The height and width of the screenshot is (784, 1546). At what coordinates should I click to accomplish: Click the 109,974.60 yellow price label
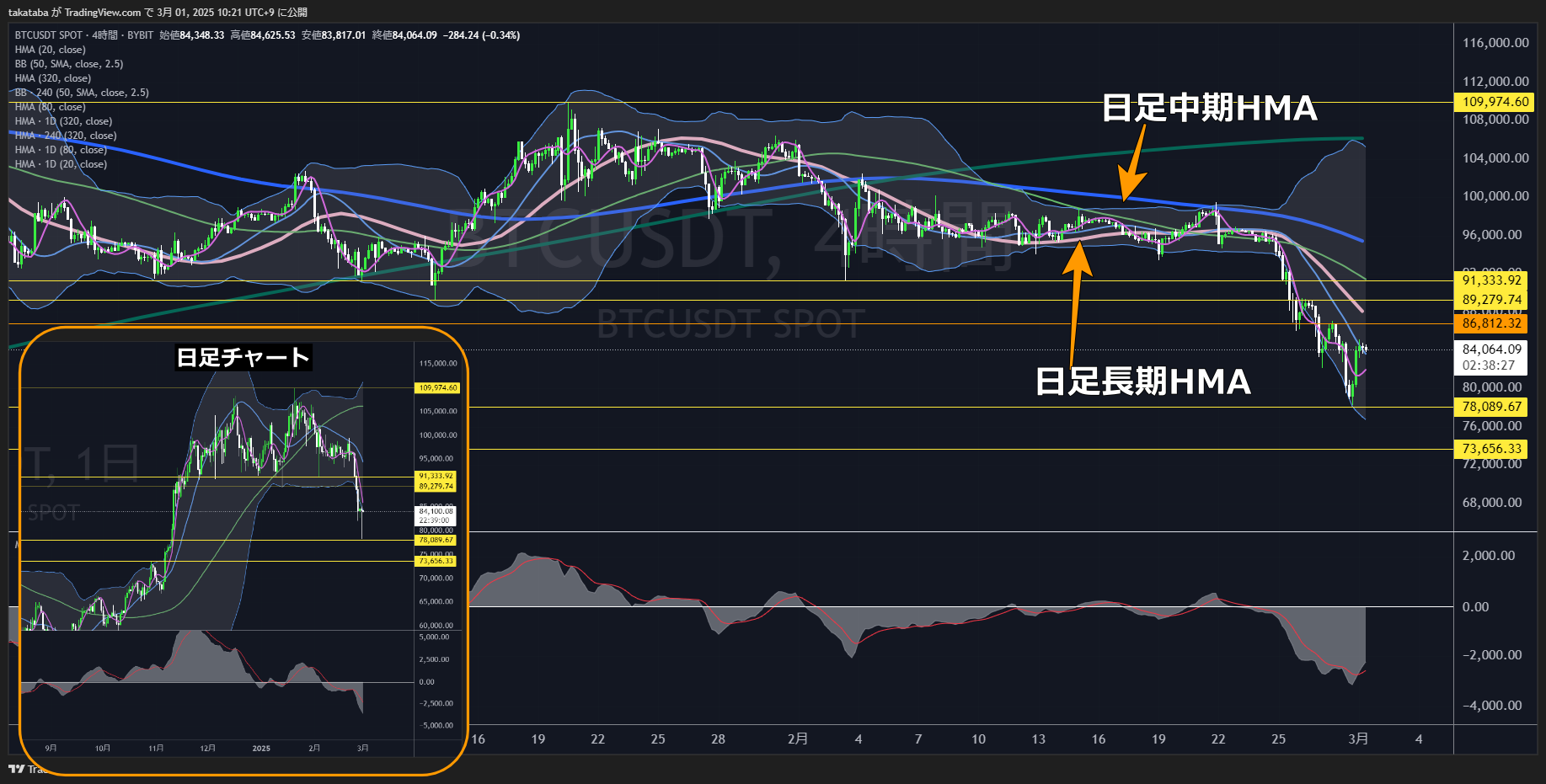coord(1495,102)
